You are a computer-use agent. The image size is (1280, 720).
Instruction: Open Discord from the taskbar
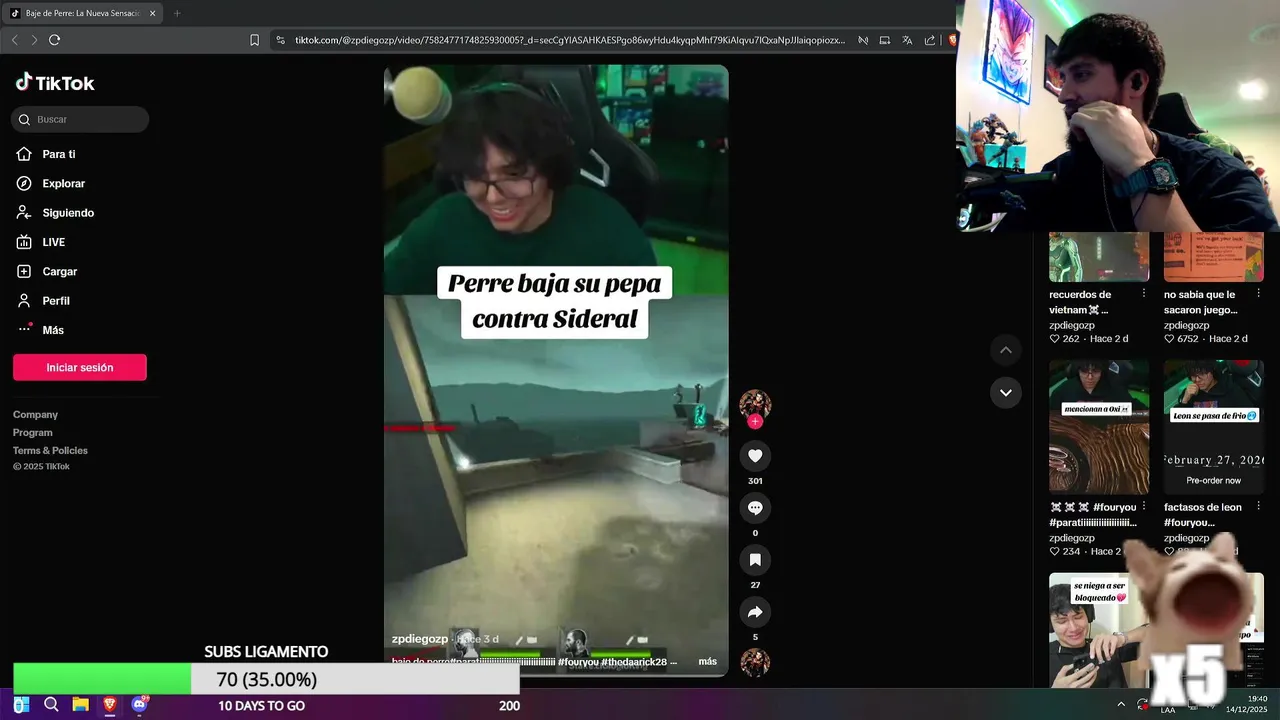point(140,705)
